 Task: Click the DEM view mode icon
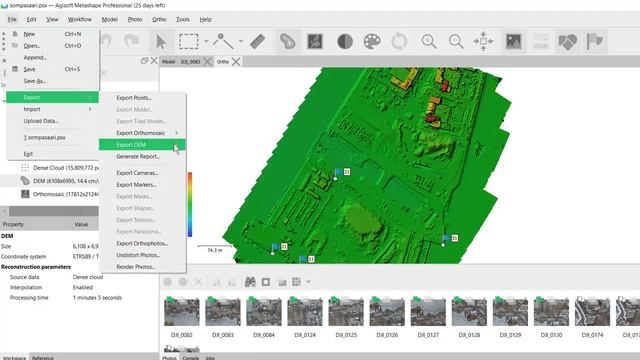315,41
